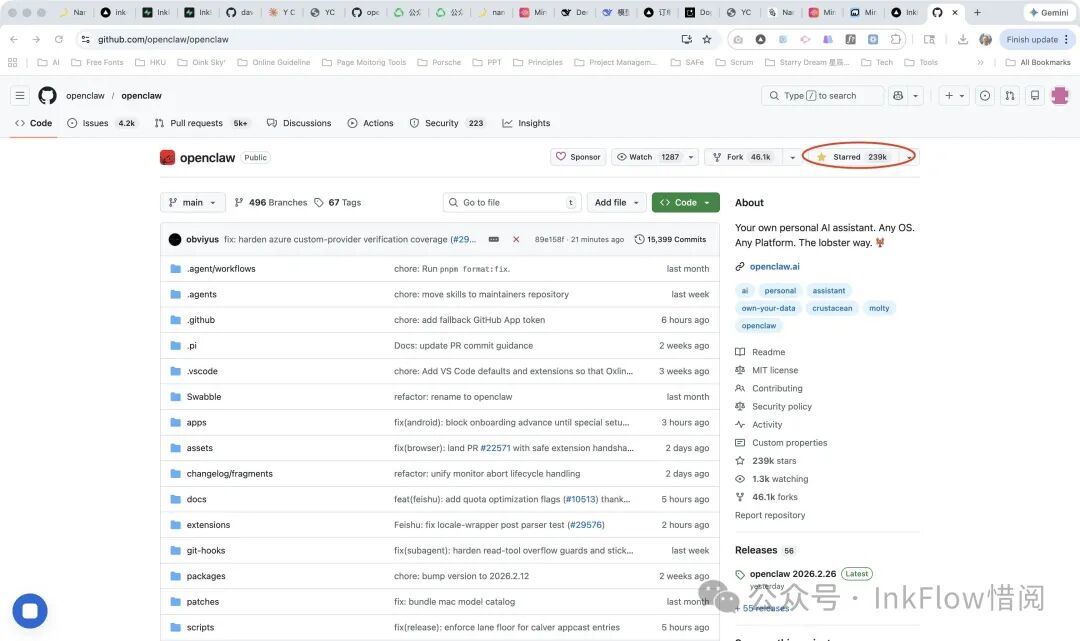The height and width of the screenshot is (641, 1080).
Task: Open pull requests shortcut icon in header
Action: 1010,96
